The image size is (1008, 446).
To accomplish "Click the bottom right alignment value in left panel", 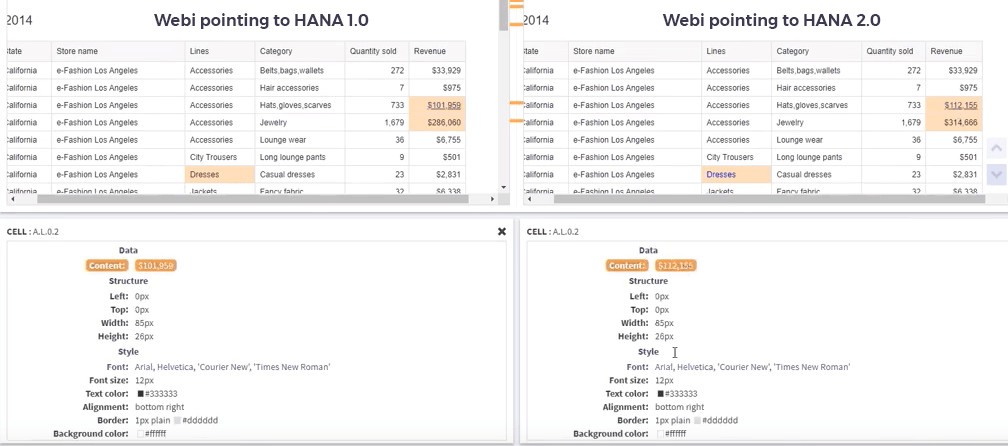I will tap(159, 407).
